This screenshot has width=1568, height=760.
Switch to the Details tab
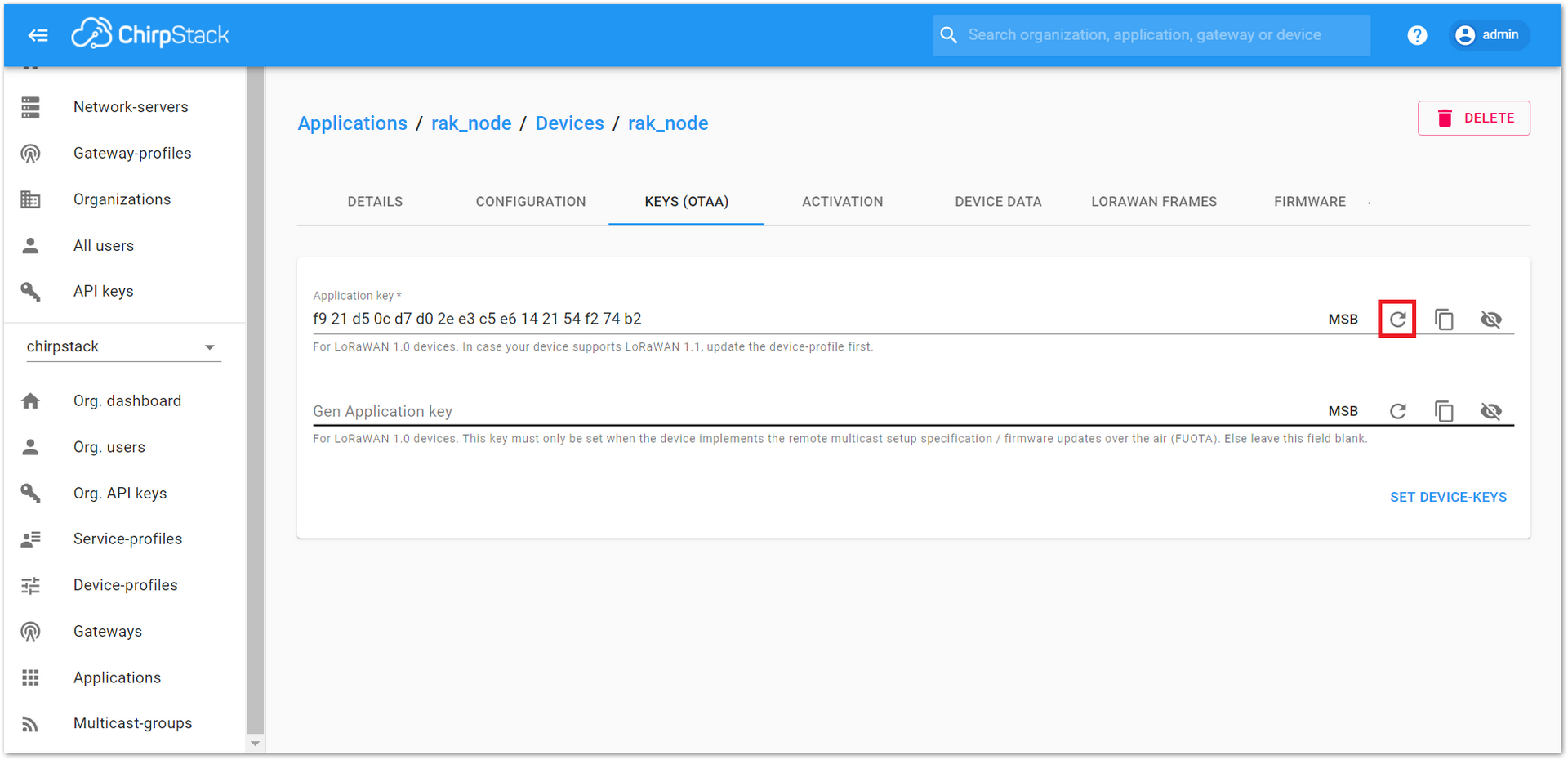[x=375, y=202]
